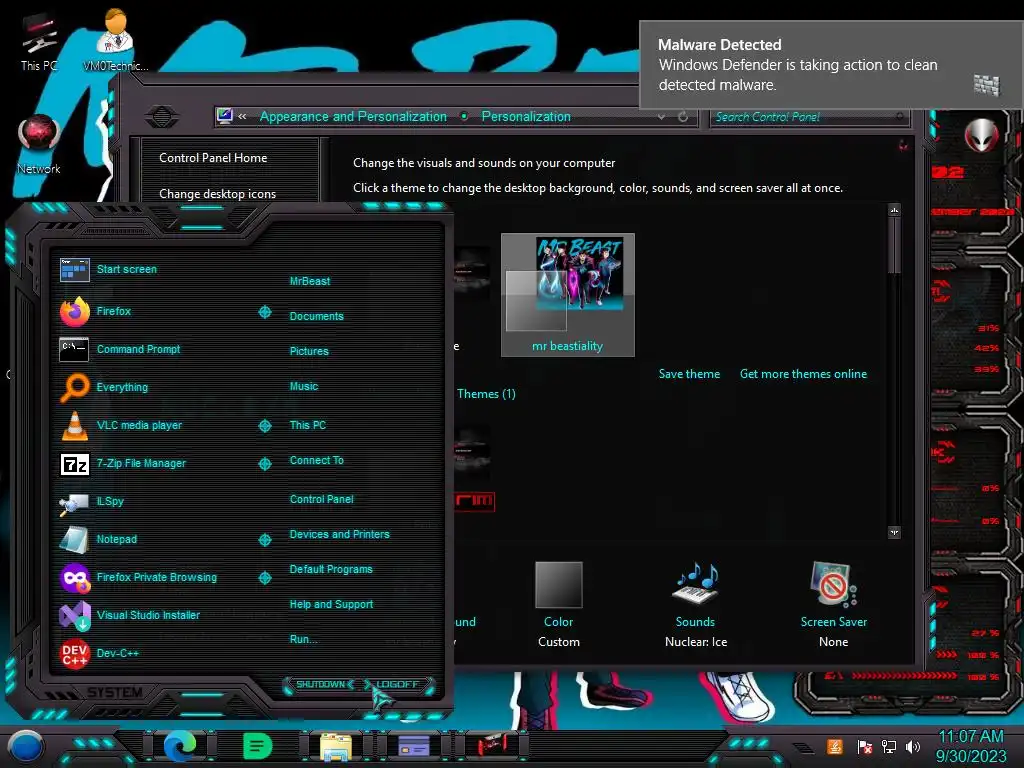The image size is (1024, 768).
Task: Select Connect To in start menu
Action: click(317, 460)
